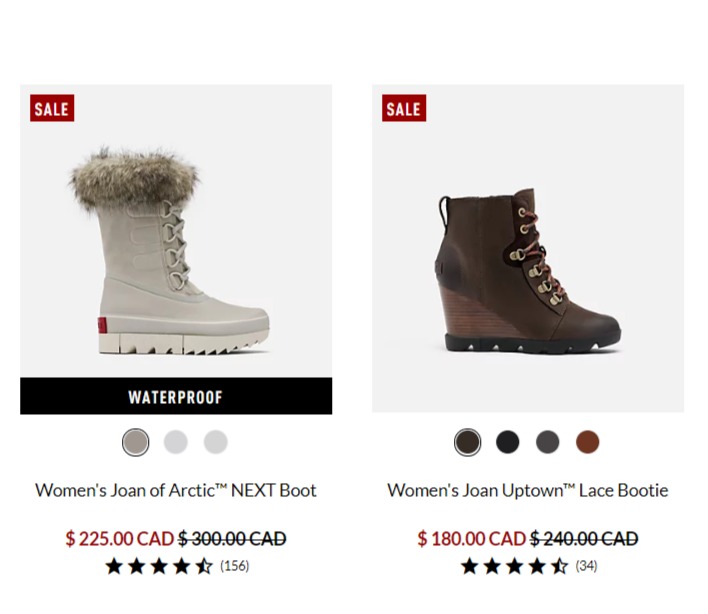Image resolution: width=708 pixels, height=614 pixels.
Task: Open the star rating for Arctic NEXT Boot
Action: [x=159, y=566]
